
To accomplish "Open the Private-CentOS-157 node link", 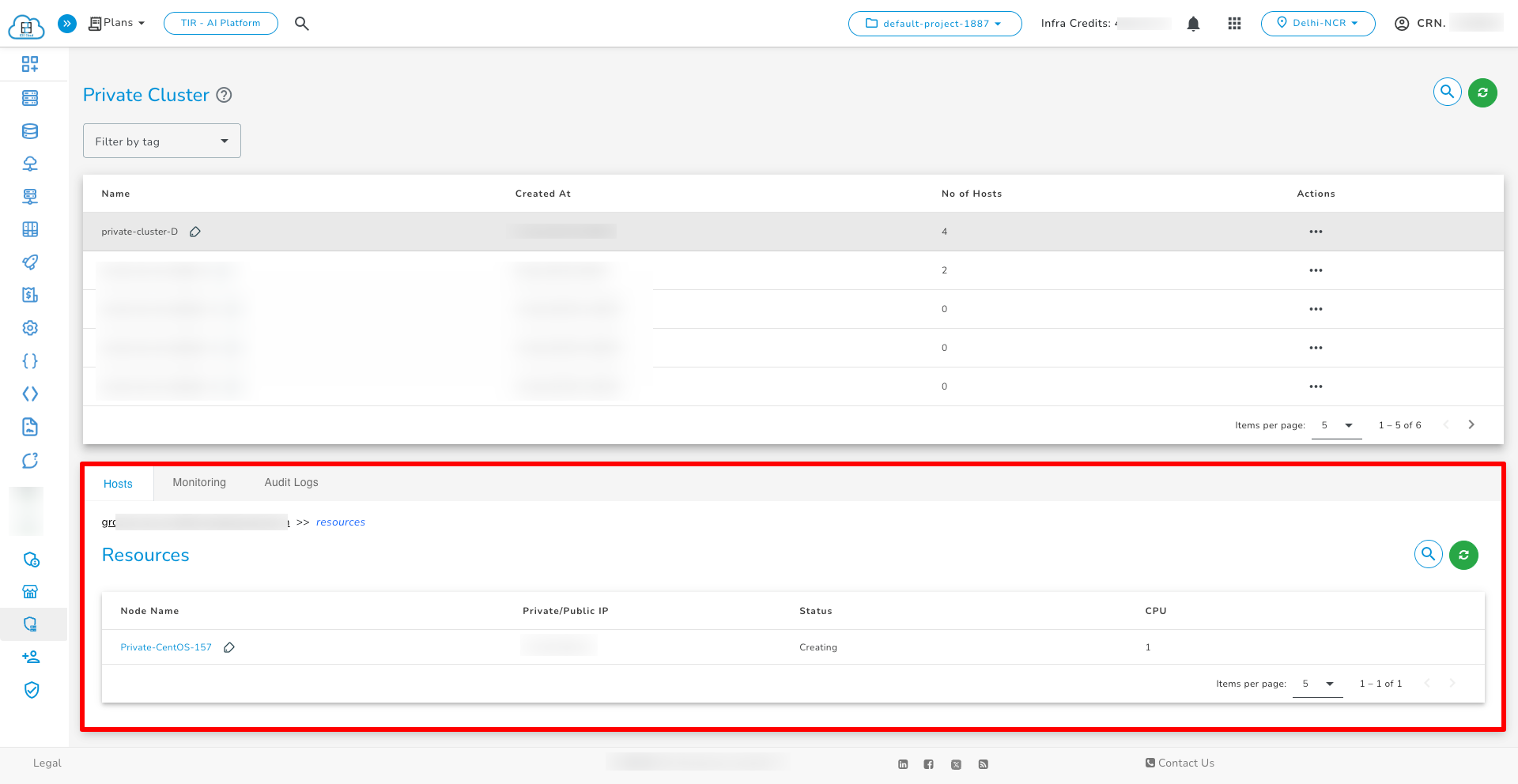I will point(165,646).
